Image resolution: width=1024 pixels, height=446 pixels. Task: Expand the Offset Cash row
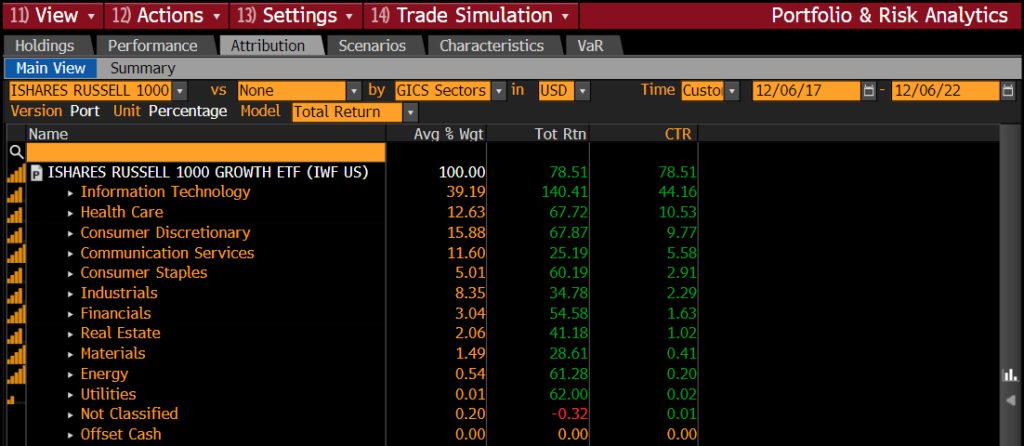[72, 435]
